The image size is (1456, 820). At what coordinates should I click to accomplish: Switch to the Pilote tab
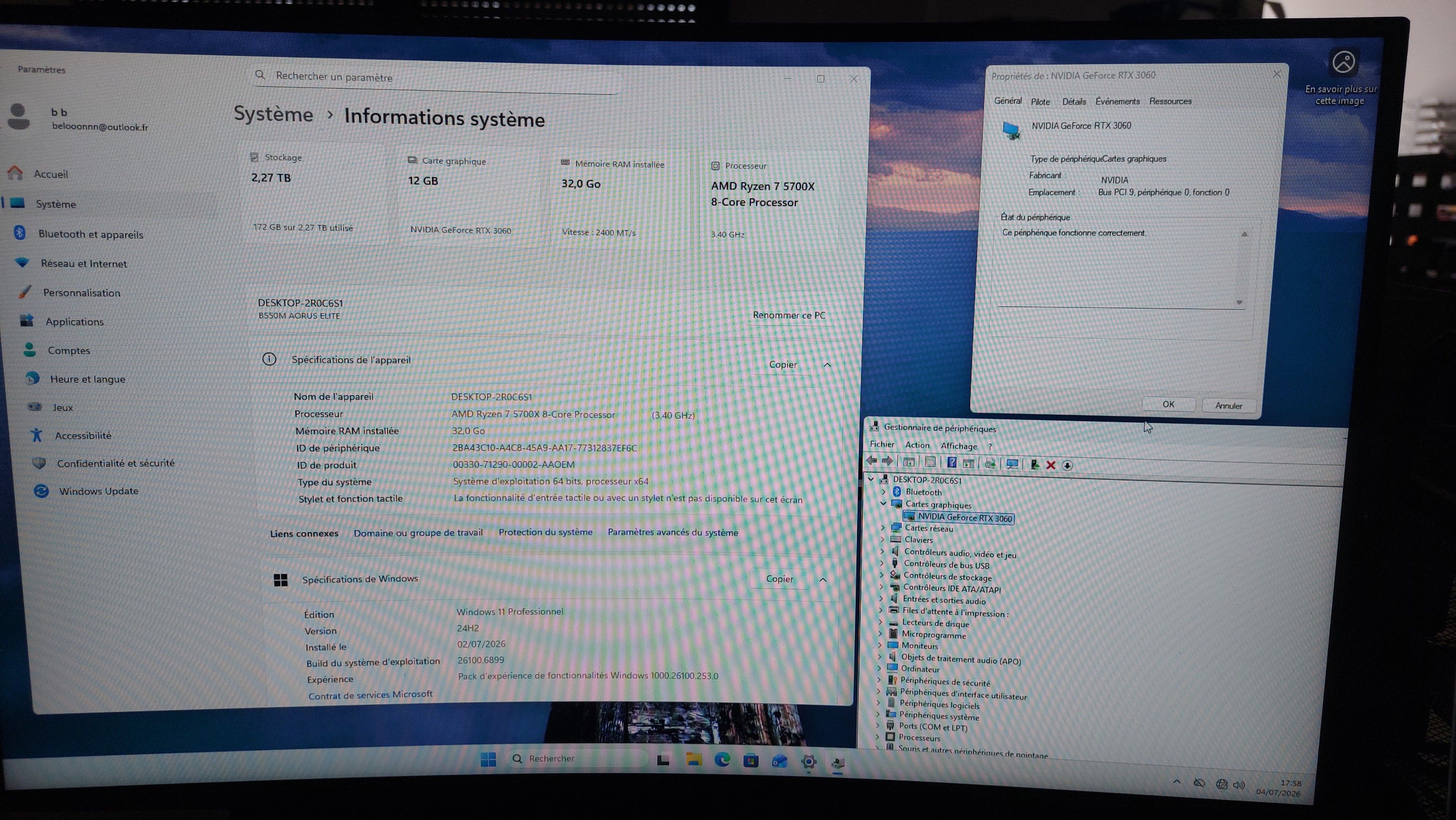coord(1040,102)
